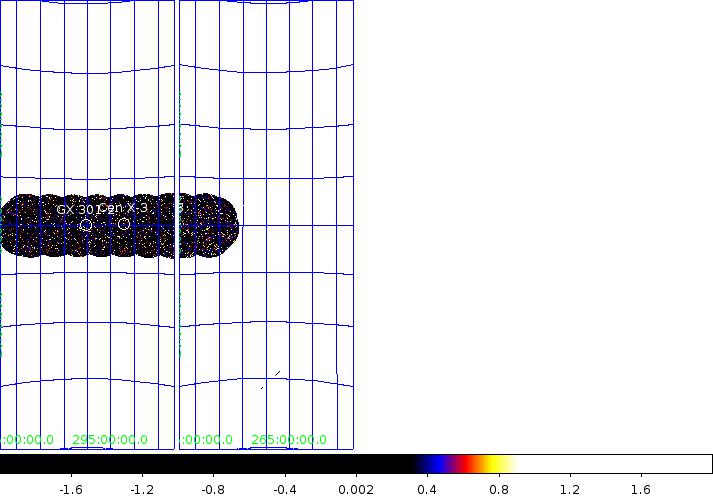713x498 pixels.
Task: Click the 0.8 colorbar tick value
Action: pos(499,490)
